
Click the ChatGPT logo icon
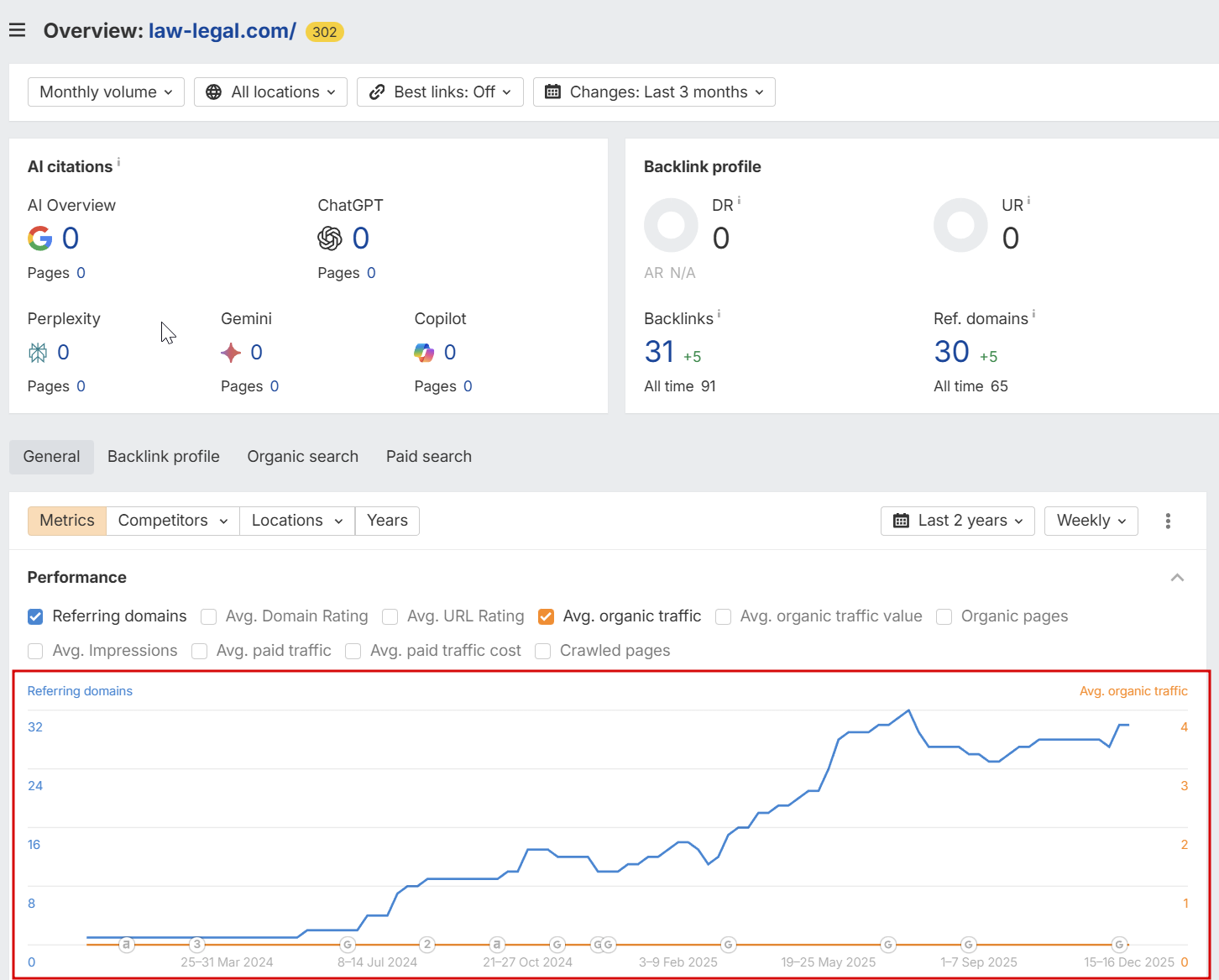click(330, 238)
